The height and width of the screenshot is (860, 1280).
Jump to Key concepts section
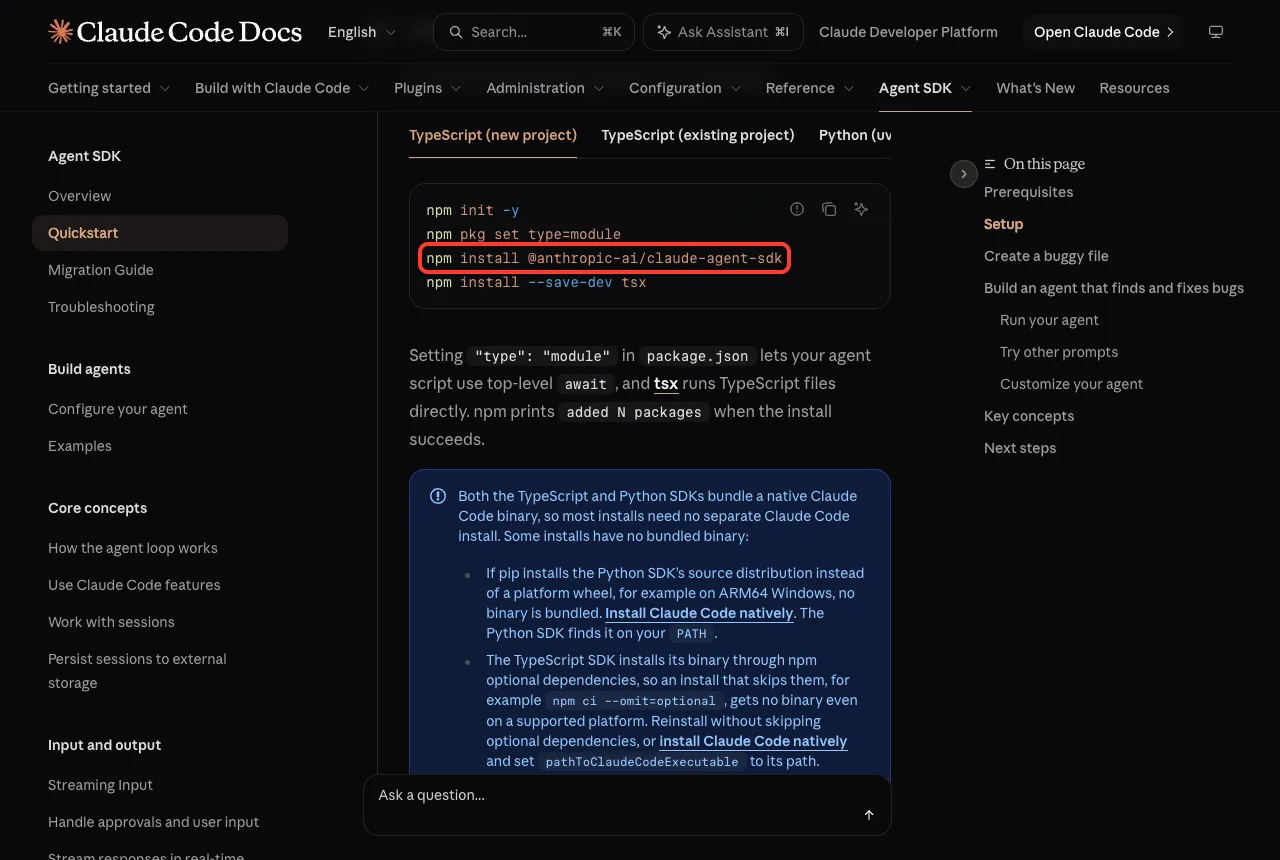(1029, 416)
